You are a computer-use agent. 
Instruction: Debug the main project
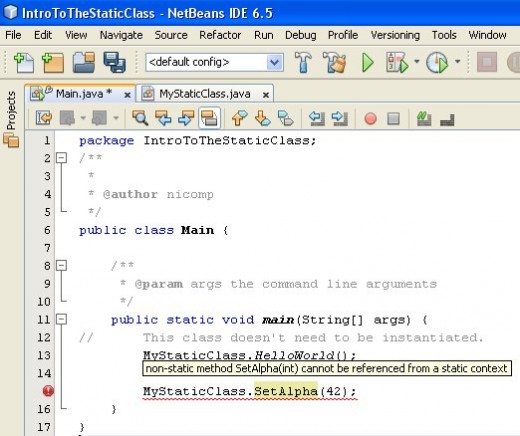pyautogui.click(x=397, y=62)
